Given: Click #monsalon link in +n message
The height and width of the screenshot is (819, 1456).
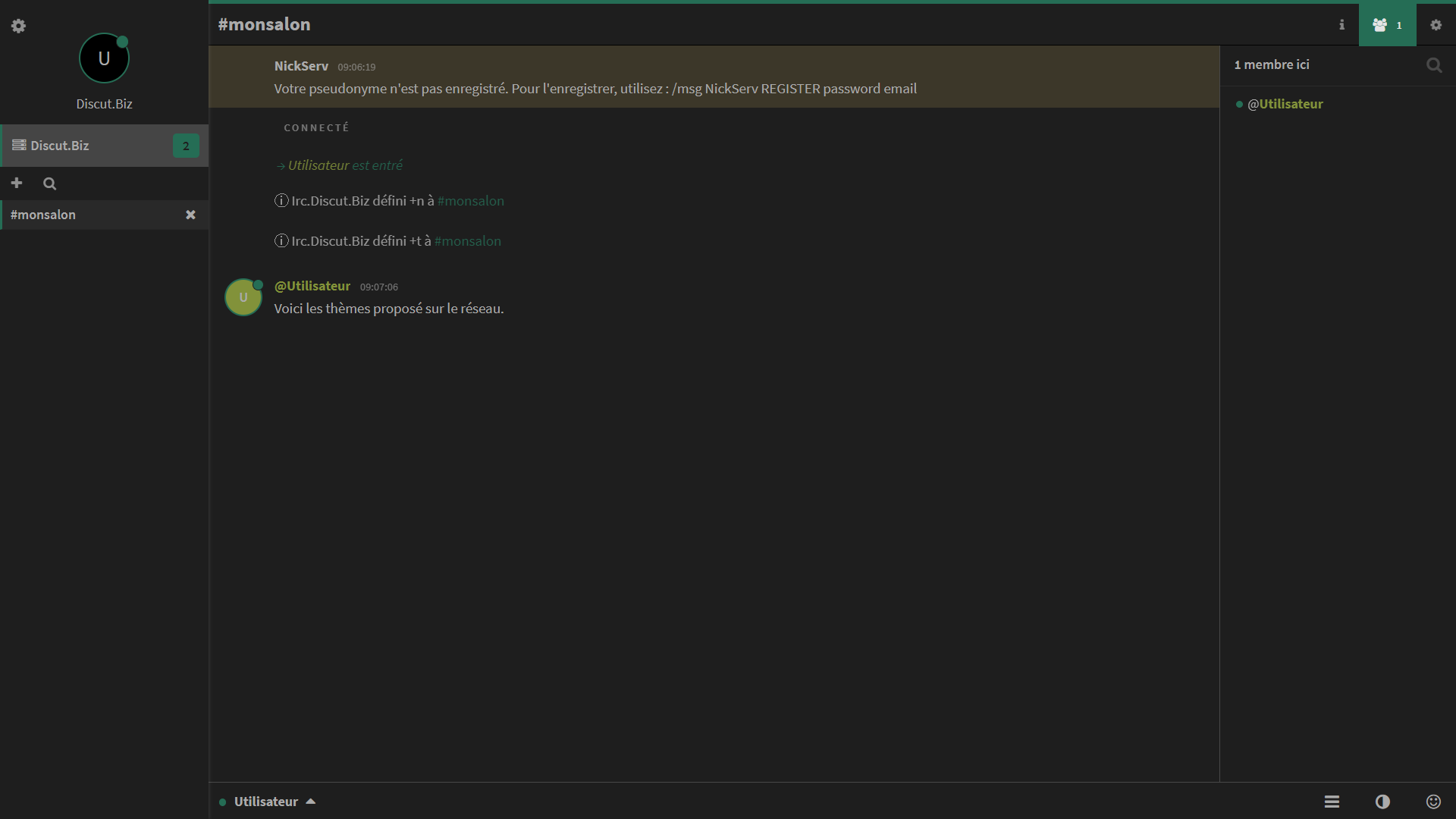Looking at the screenshot, I should (x=470, y=201).
